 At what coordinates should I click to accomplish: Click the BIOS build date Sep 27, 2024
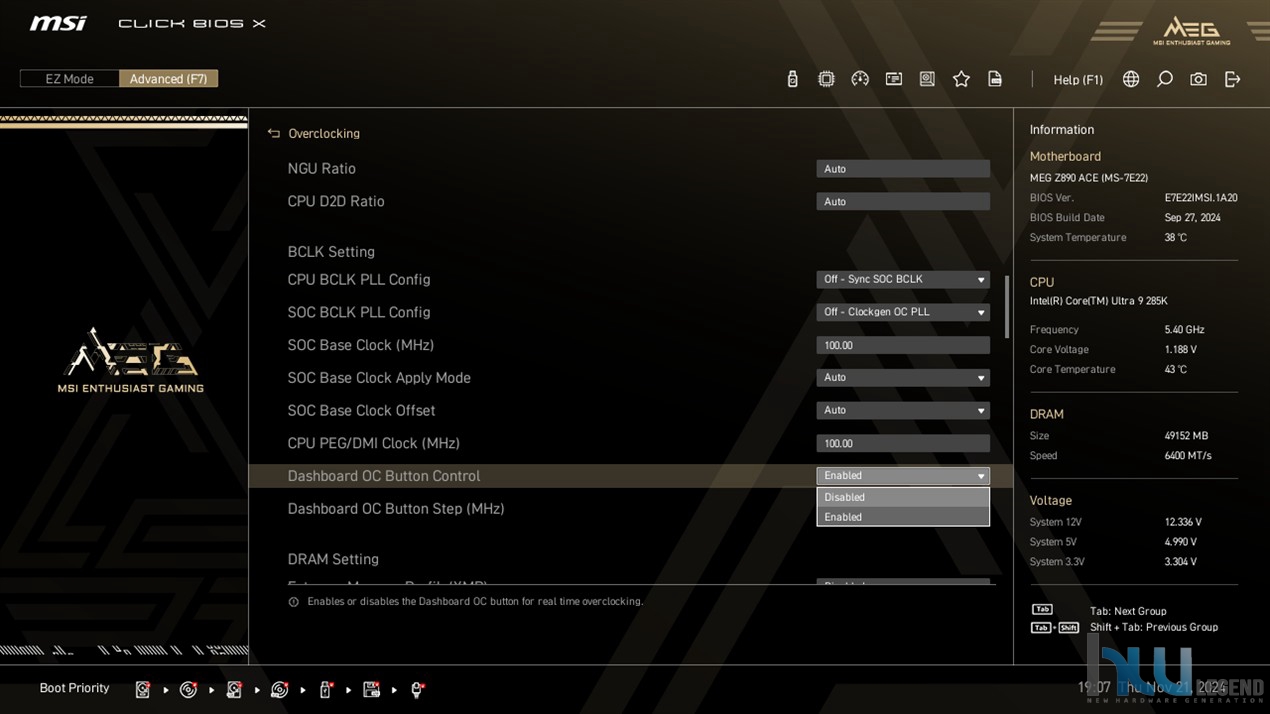coord(1193,218)
